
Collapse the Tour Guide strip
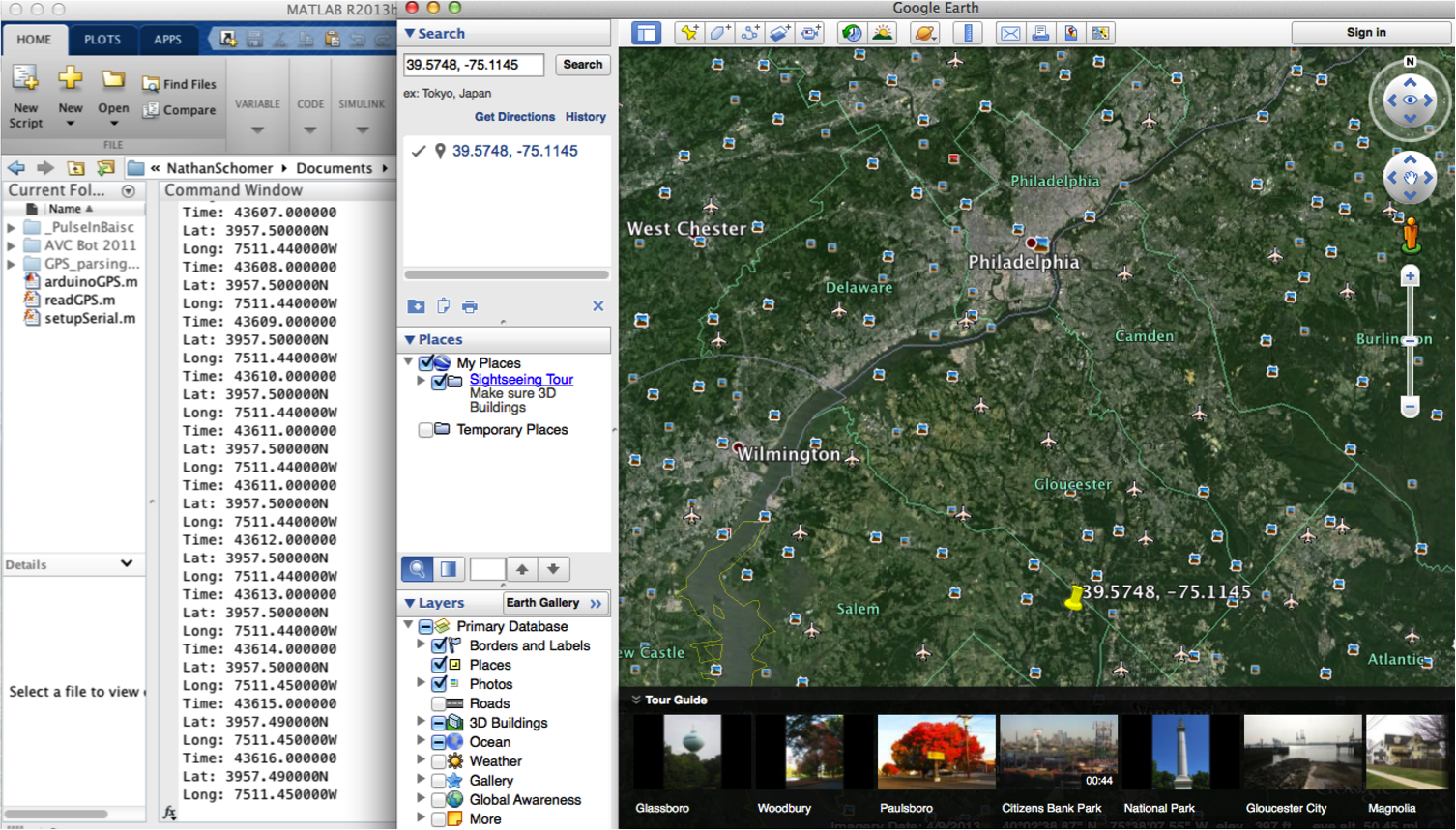pos(636,701)
